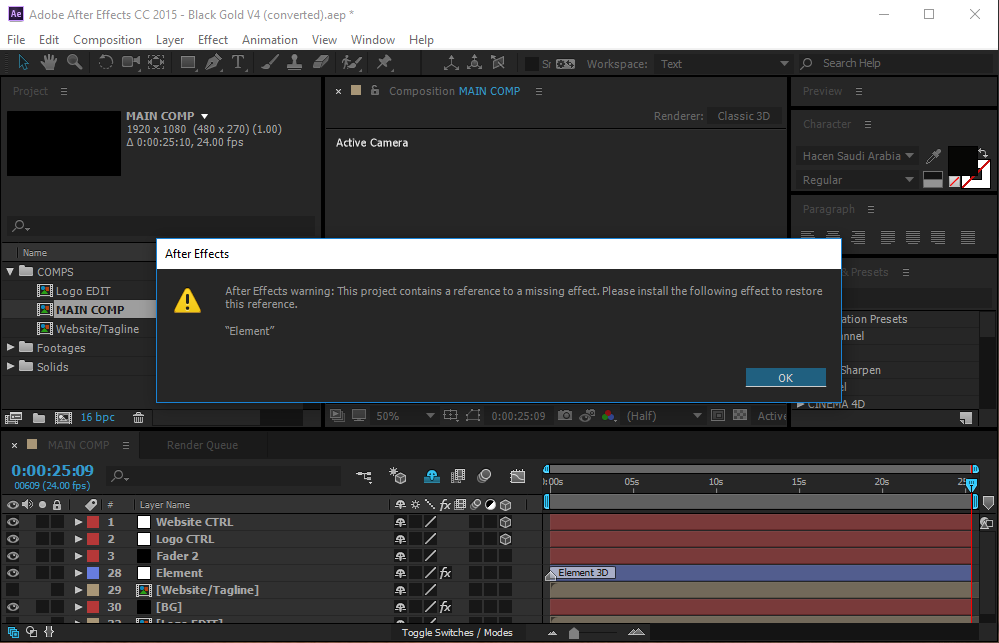
Task: Toggle visibility of the Fader 2 layer
Action: [13, 556]
